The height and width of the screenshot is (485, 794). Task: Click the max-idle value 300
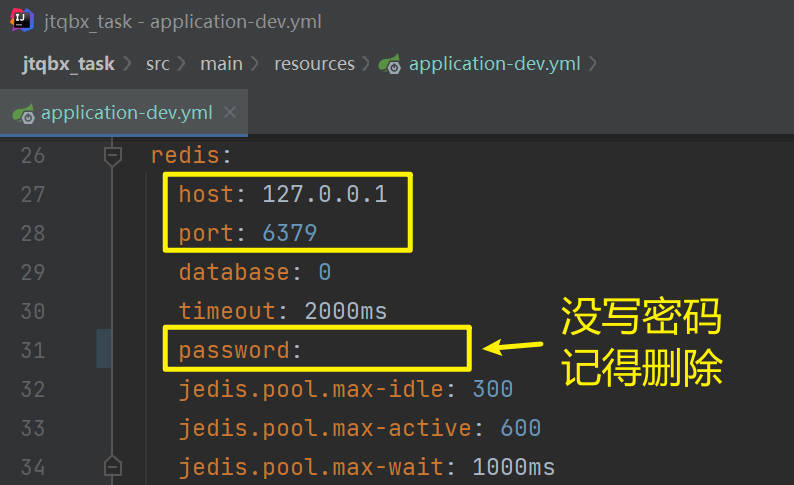pos(493,389)
